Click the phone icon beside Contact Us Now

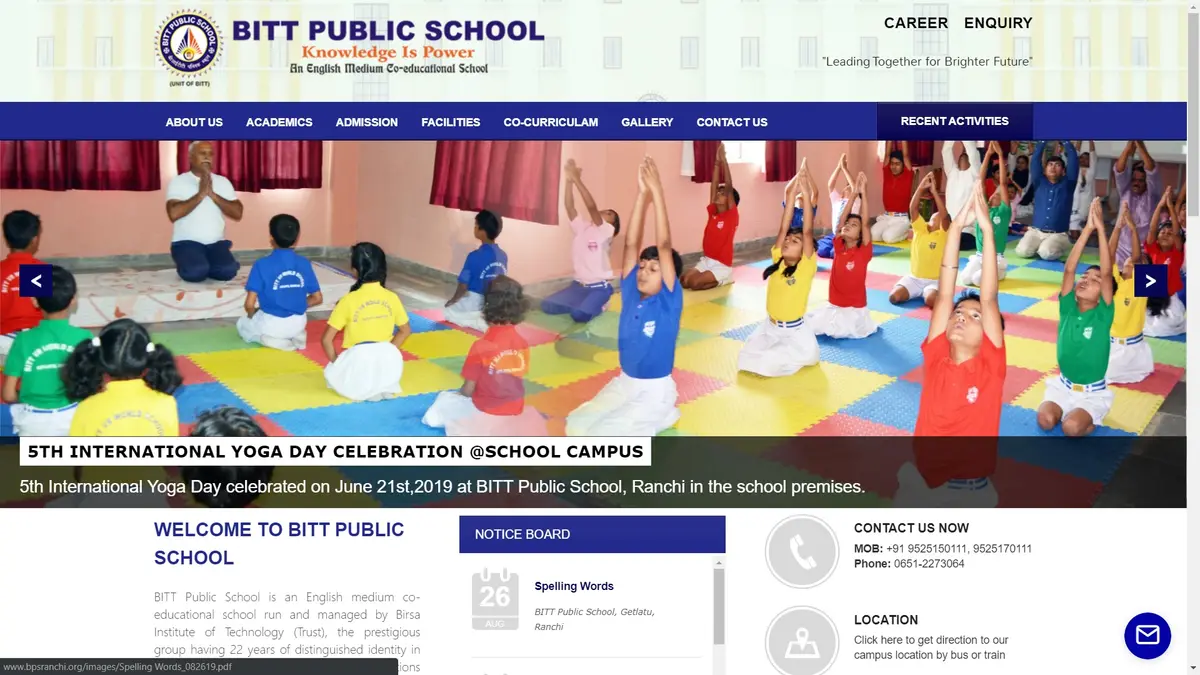pyautogui.click(x=801, y=551)
